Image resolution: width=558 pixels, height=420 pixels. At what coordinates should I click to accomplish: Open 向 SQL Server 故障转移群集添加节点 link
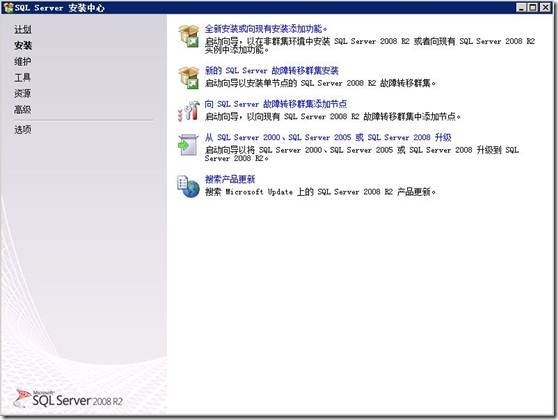click(276, 104)
